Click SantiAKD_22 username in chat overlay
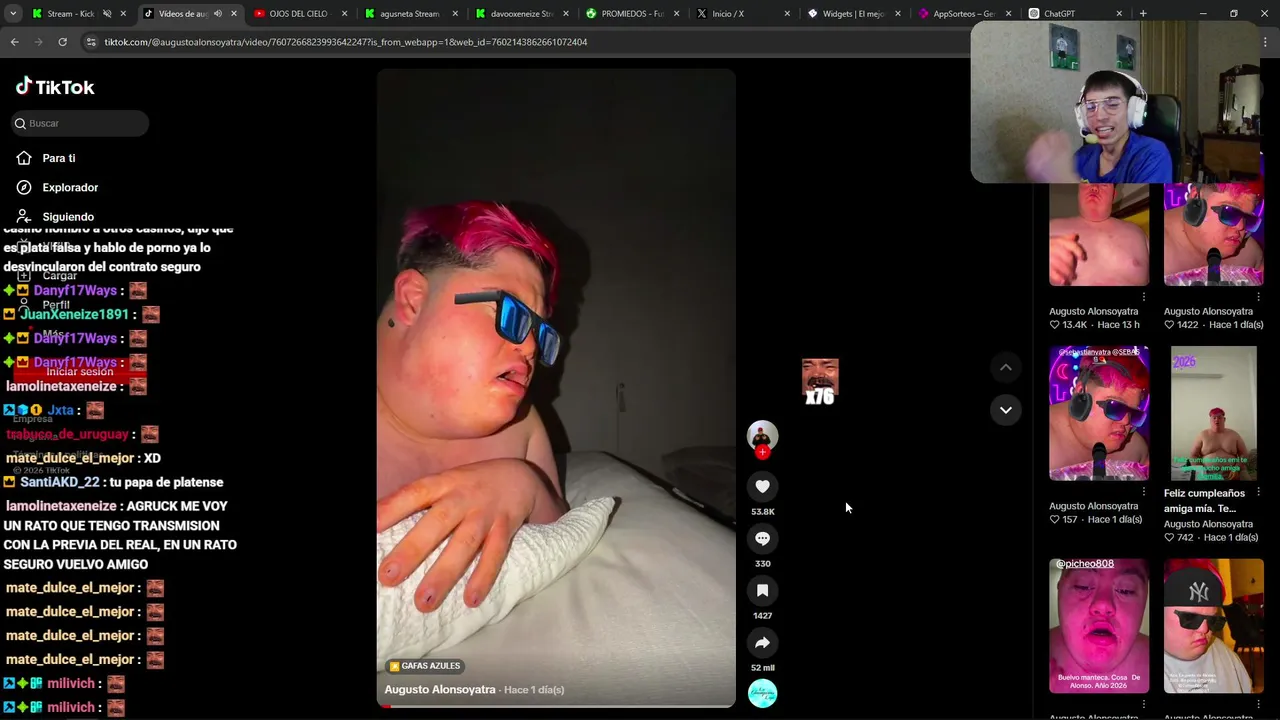 pyautogui.click(x=60, y=482)
